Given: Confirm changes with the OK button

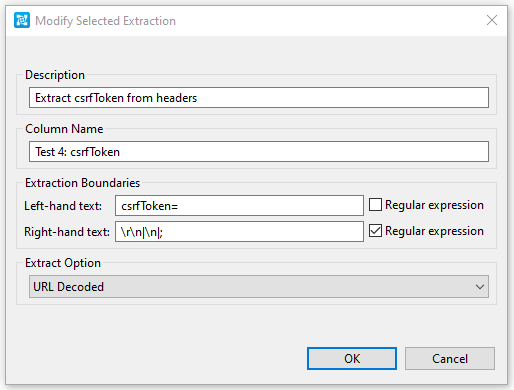Looking at the screenshot, I should 352,359.
